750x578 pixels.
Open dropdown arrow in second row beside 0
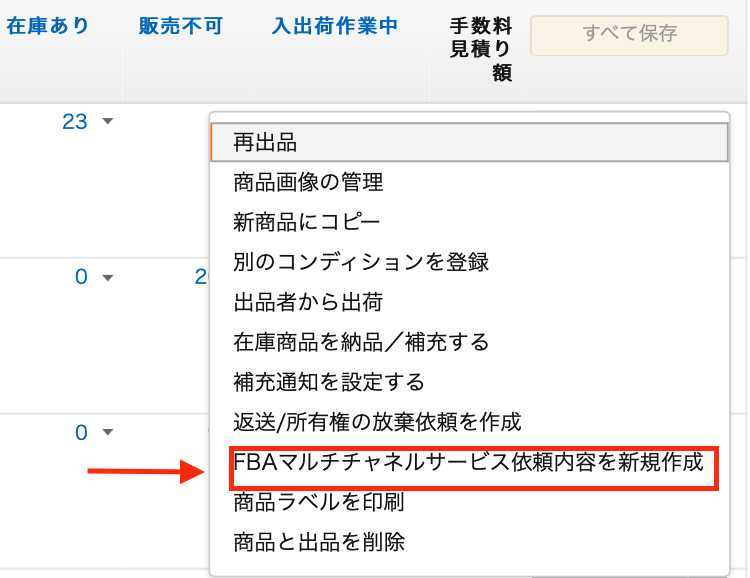[108, 277]
